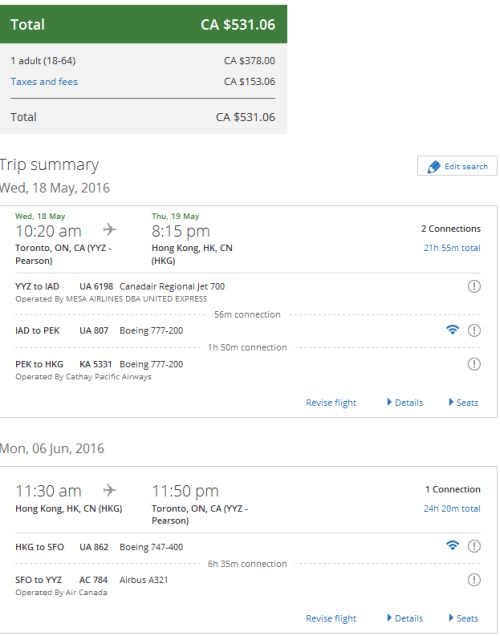Expand Details for the return flight

(405, 619)
